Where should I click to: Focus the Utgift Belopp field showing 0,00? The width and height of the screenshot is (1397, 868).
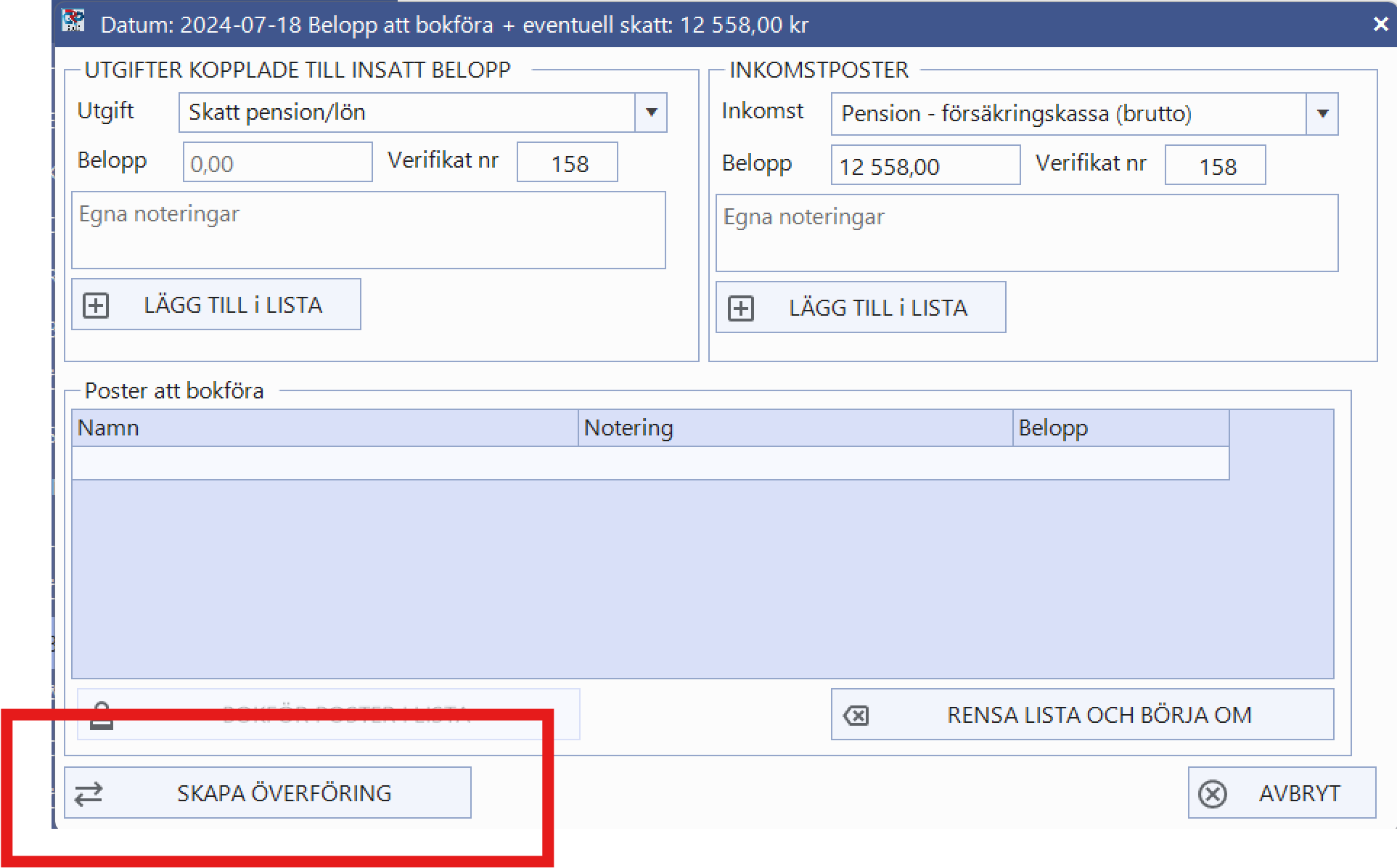click(x=277, y=163)
